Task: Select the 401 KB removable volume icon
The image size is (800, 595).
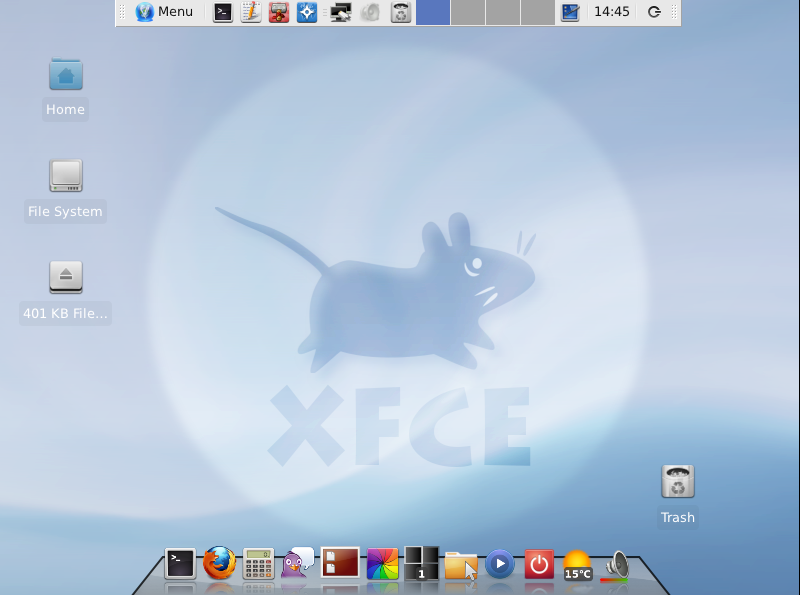Action: [66, 277]
